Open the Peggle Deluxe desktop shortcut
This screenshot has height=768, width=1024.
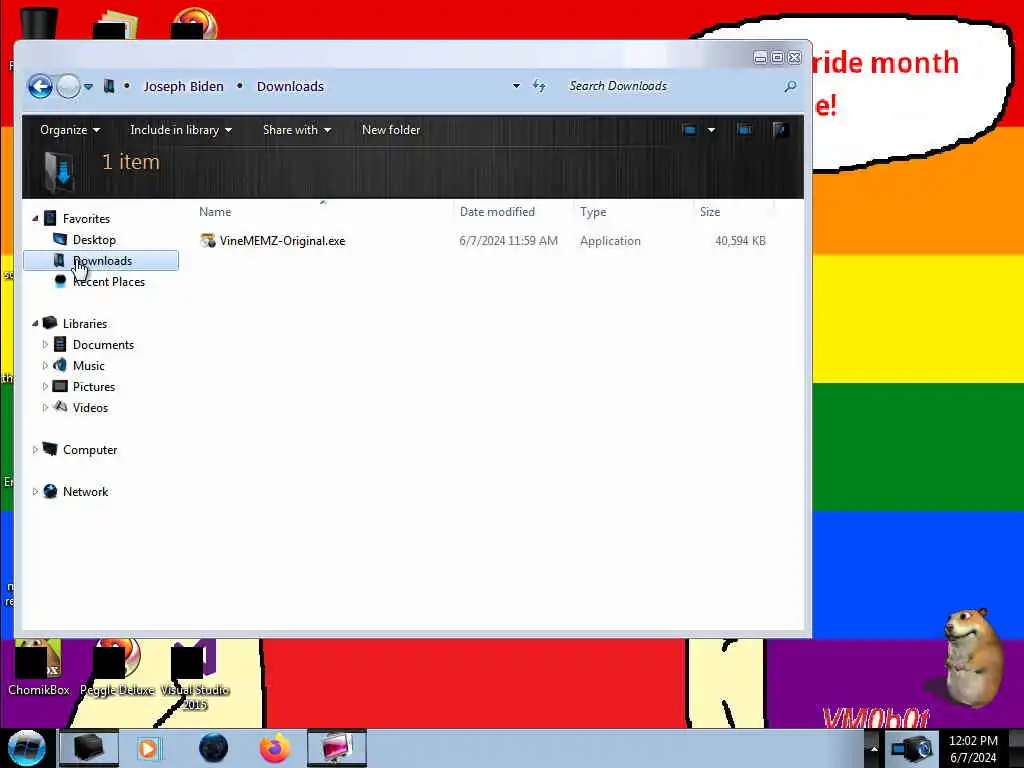click(117, 667)
